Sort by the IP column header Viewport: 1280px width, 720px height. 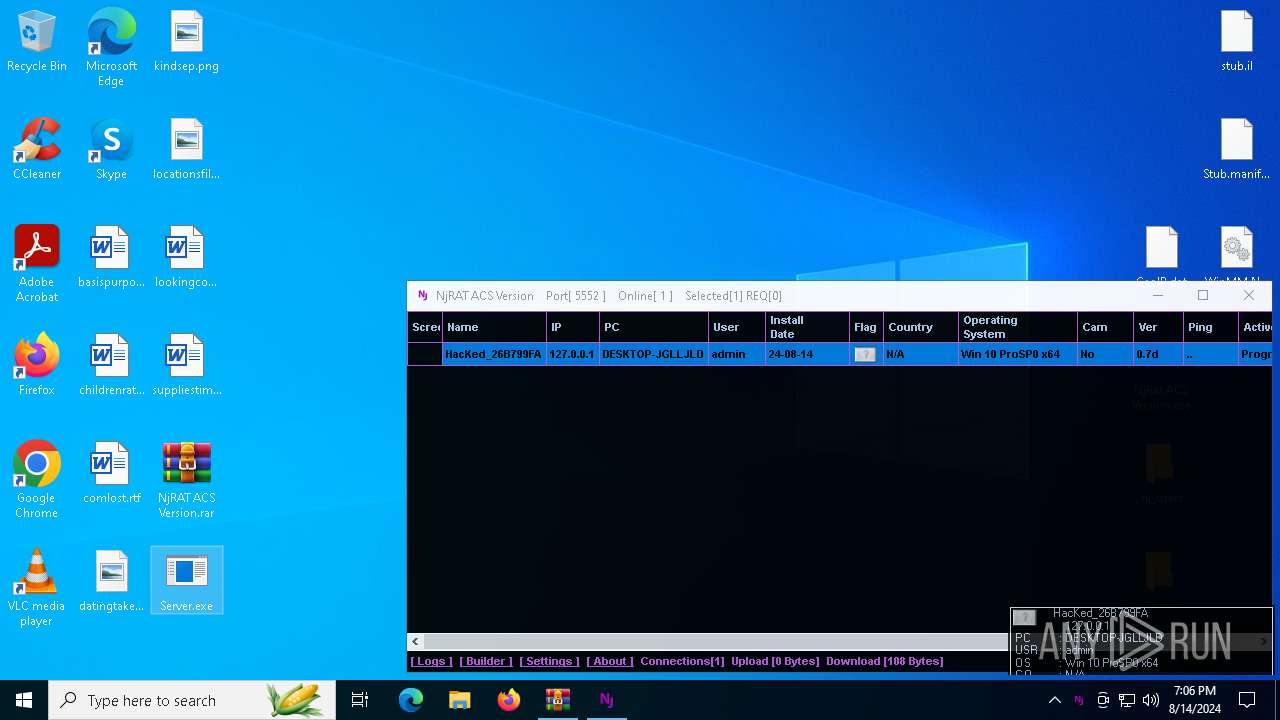pos(572,327)
